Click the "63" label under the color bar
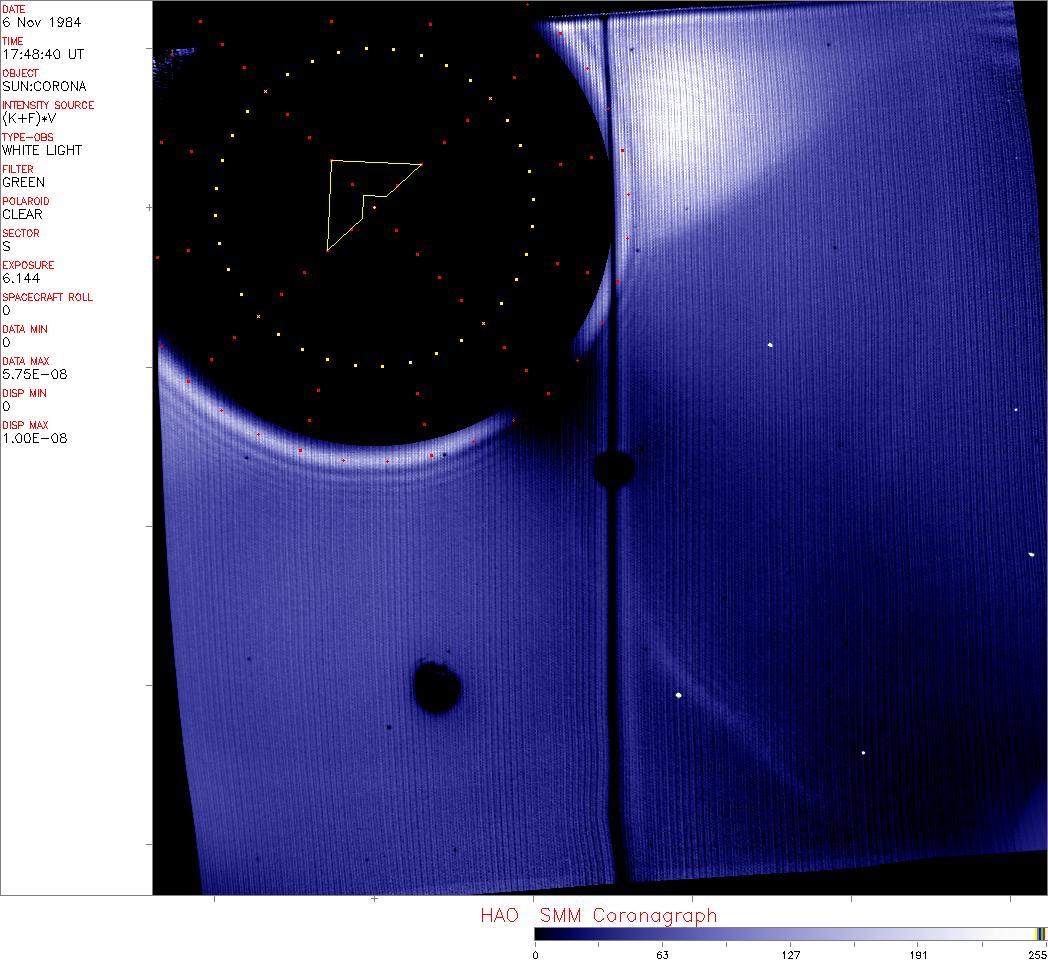Image resolution: width=1048 pixels, height=960 pixels. point(661,954)
